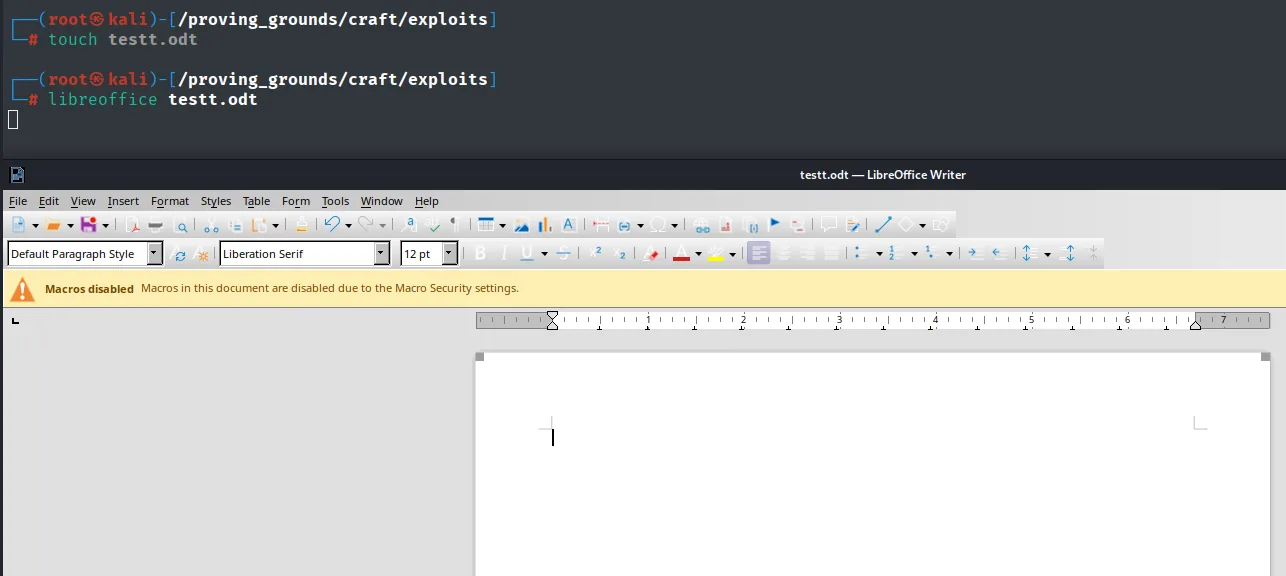Screen dimensions: 1286x576
Task: Toggle Print Preview
Action: (181, 225)
